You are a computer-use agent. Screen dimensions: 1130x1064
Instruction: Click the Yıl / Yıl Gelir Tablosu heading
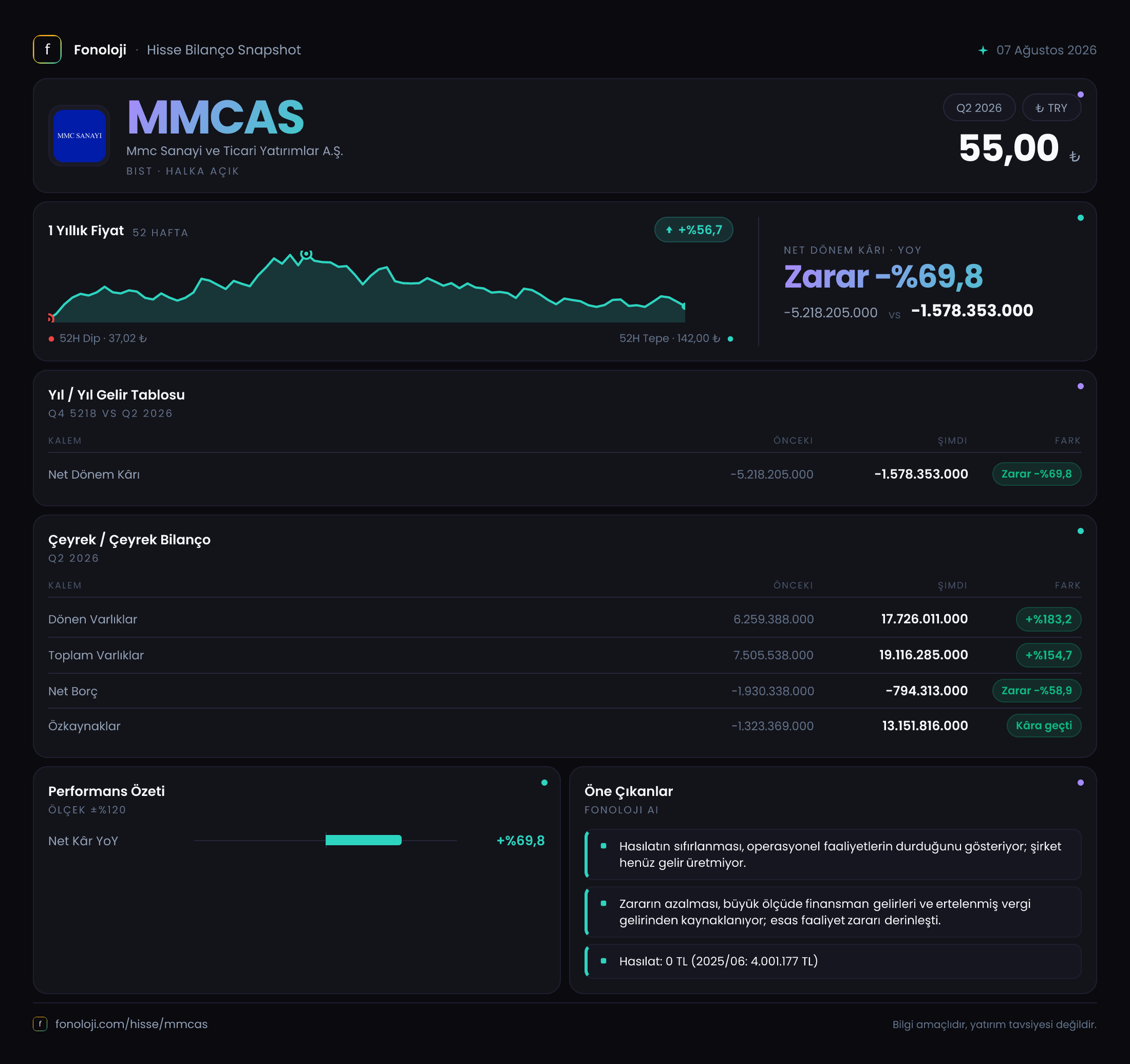(117, 395)
